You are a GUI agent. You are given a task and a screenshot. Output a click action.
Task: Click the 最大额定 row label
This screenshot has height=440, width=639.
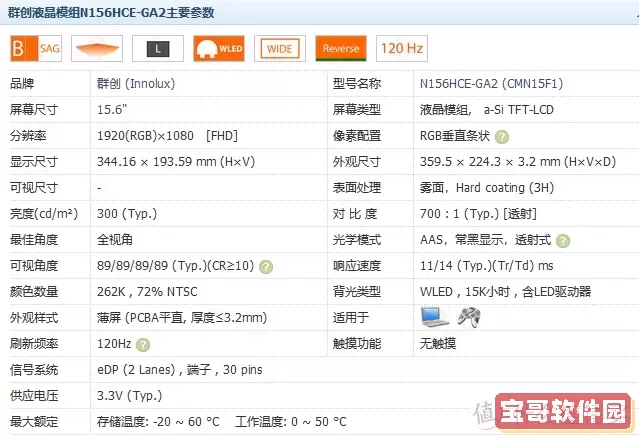(x=34, y=422)
